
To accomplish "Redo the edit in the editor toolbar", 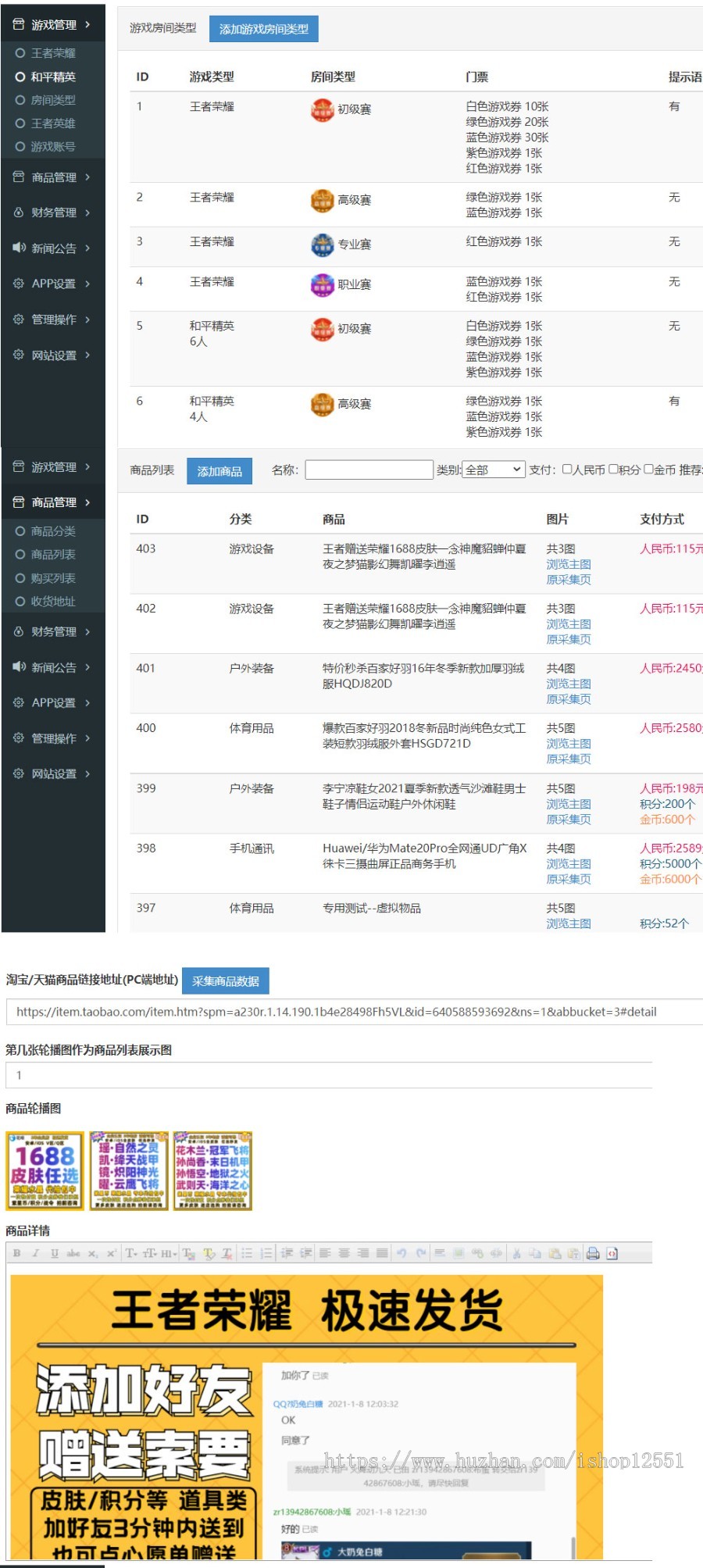I will pyautogui.click(x=421, y=1253).
